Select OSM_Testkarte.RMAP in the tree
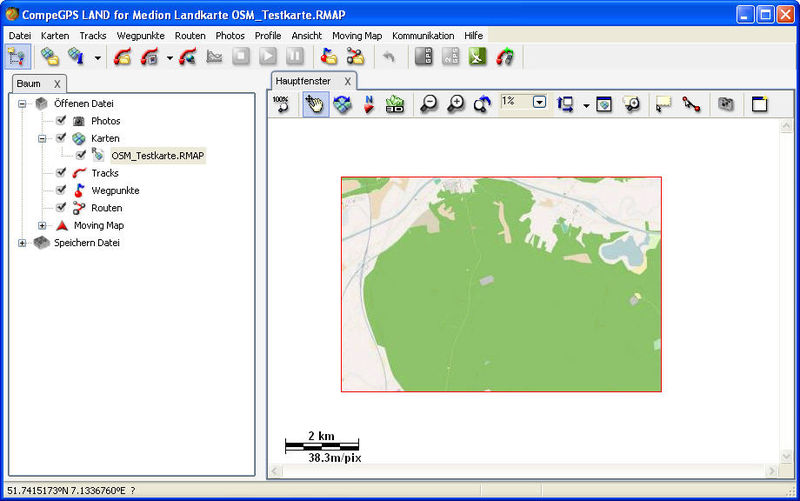Viewport: 800px width, 501px height. point(158,155)
